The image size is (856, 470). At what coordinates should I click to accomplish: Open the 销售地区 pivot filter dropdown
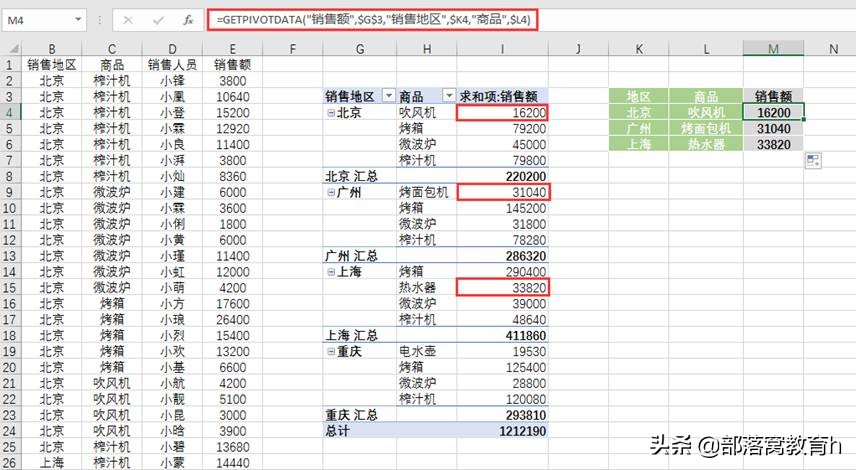389,96
